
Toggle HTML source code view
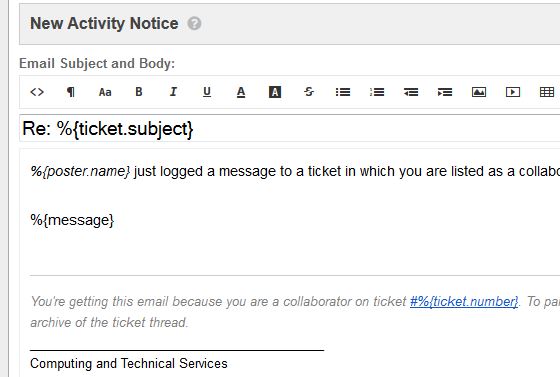tap(37, 92)
